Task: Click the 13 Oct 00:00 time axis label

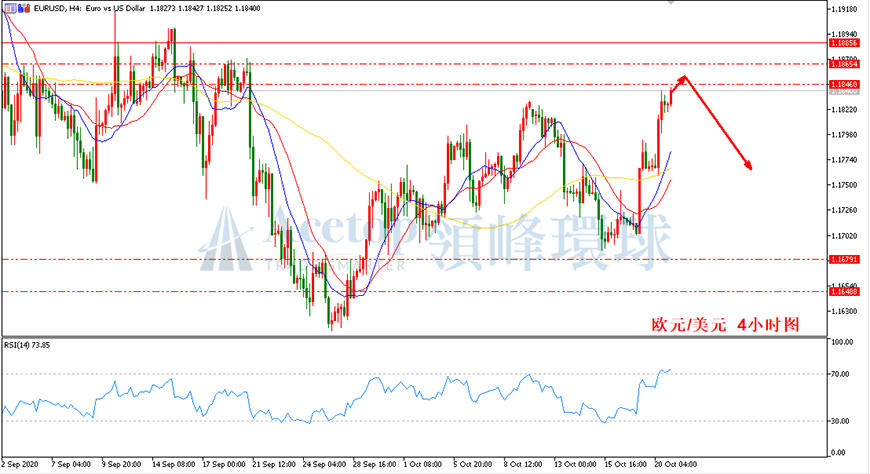Action: pyautogui.click(x=575, y=464)
